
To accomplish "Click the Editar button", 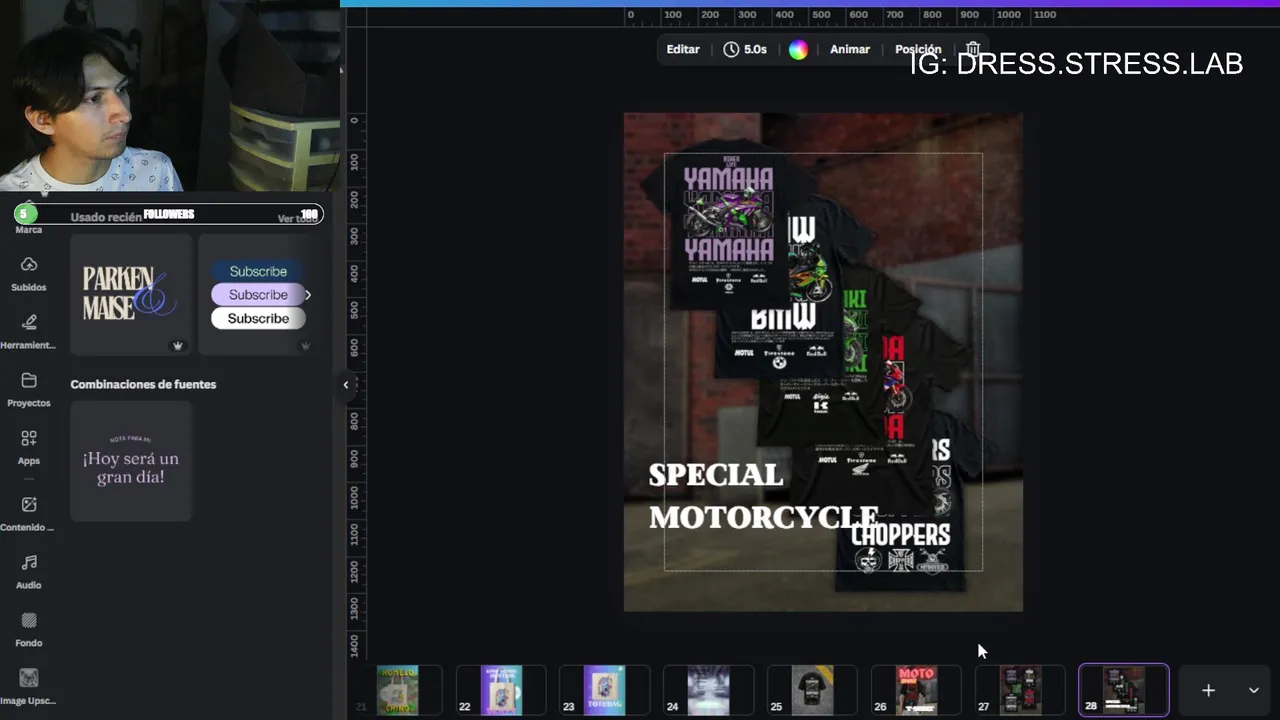I will click(x=683, y=49).
